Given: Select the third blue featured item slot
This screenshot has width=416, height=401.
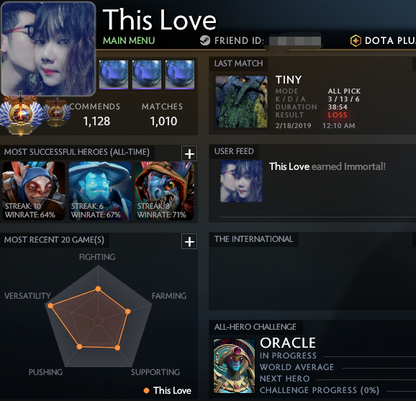Looking at the screenshot, I should [180, 75].
